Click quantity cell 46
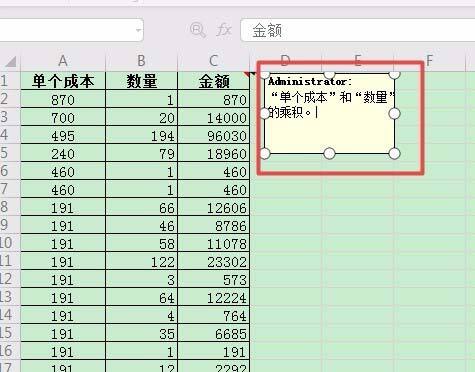The width and height of the screenshot is (475, 372). pyautogui.click(x=142, y=225)
